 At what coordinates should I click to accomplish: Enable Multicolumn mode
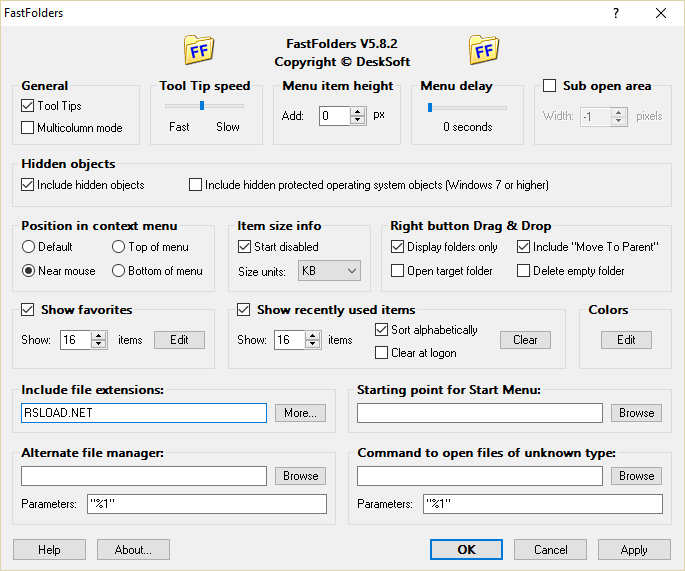click(28, 128)
